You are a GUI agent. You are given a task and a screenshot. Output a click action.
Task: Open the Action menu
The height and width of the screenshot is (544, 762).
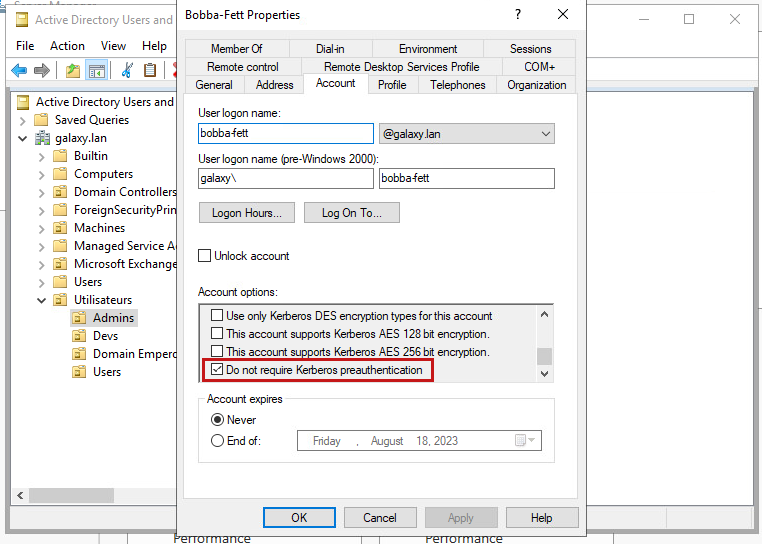click(67, 46)
